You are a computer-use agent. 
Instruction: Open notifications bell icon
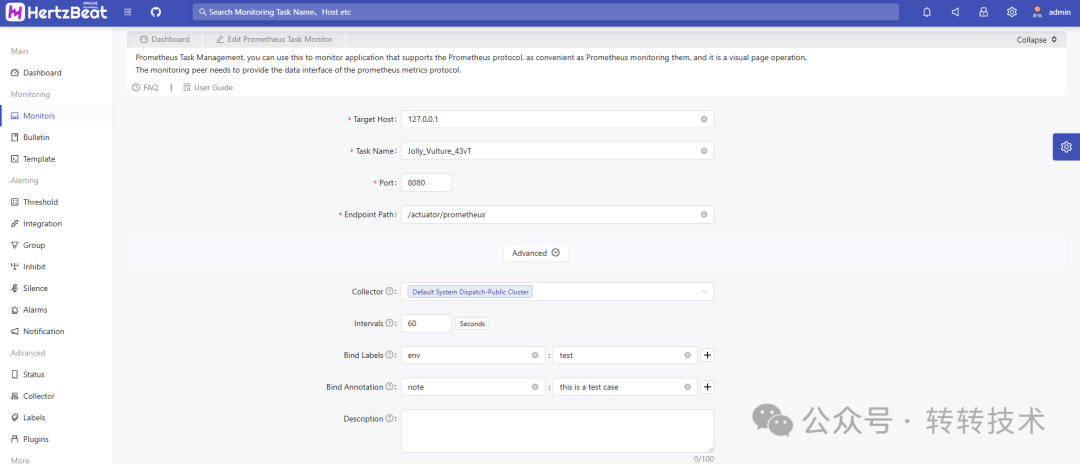927,12
